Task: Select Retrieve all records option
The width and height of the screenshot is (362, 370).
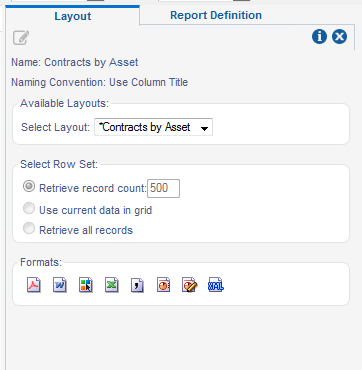Action: tap(29, 229)
